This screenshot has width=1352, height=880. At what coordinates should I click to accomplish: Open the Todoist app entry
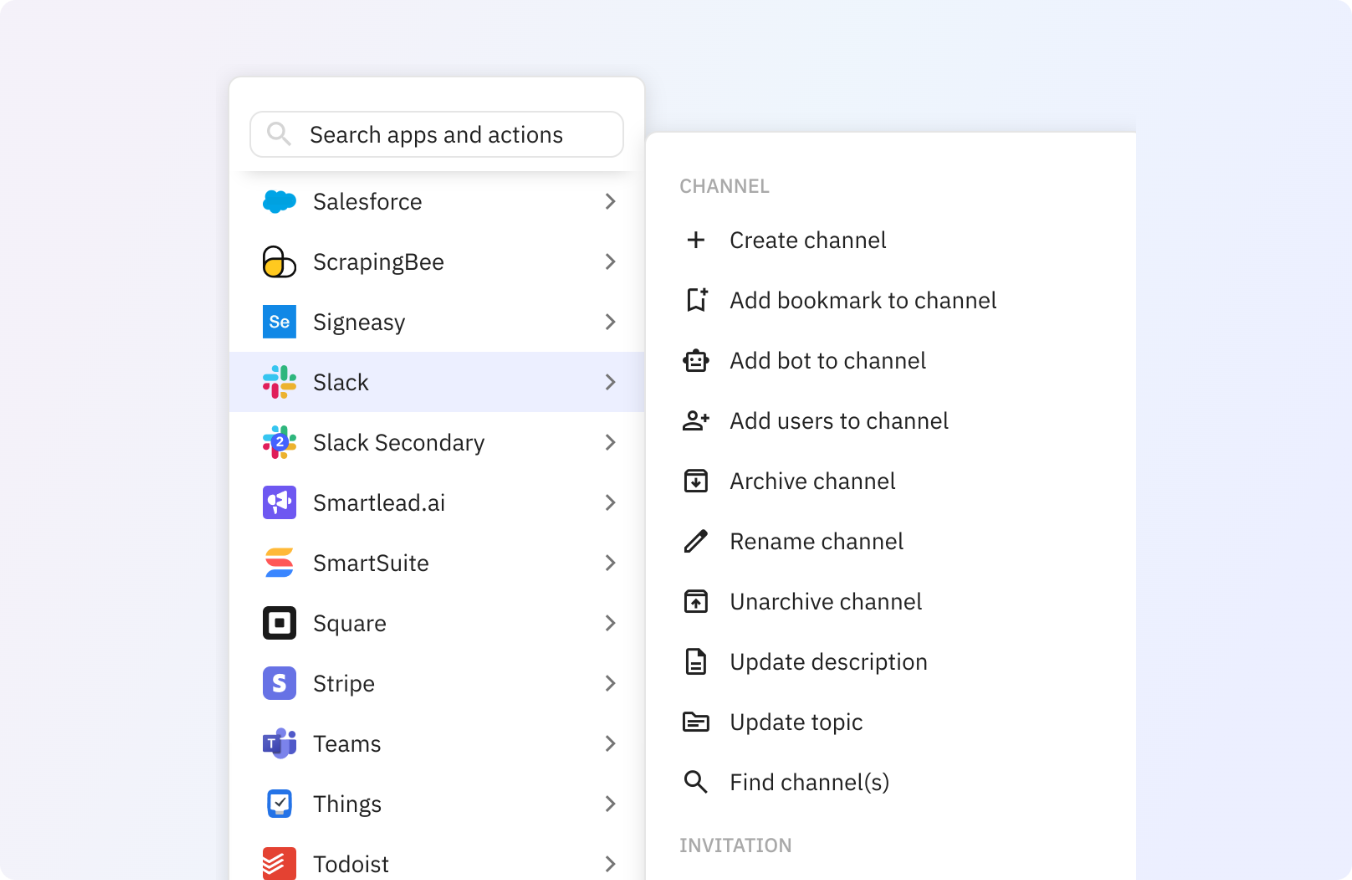(x=436, y=857)
